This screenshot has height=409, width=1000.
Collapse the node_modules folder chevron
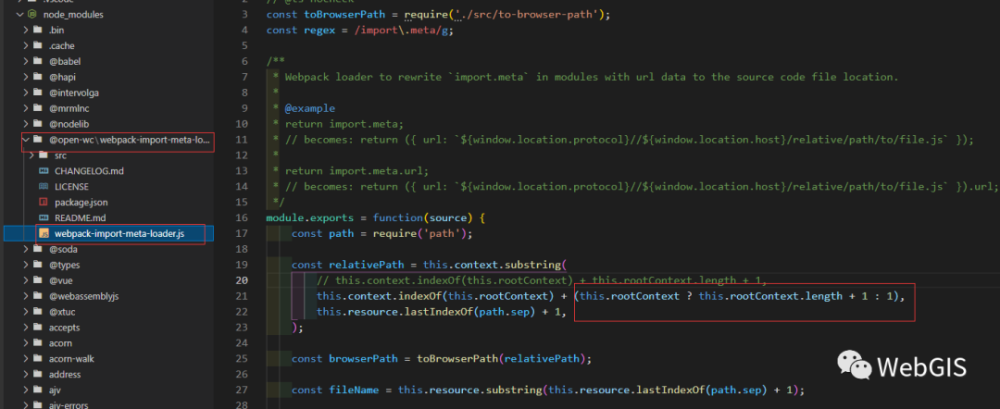point(19,14)
